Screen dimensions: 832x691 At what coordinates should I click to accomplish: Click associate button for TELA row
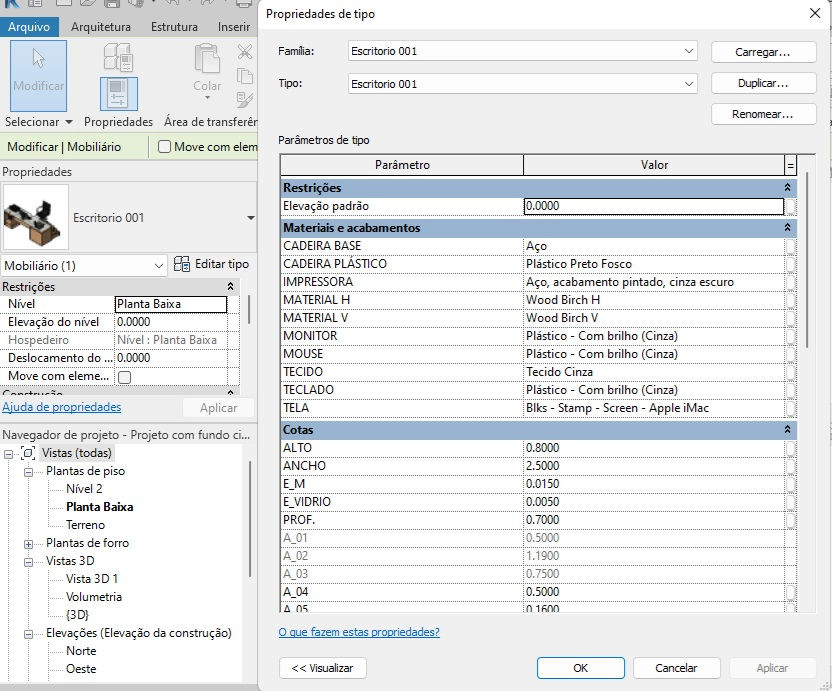791,408
